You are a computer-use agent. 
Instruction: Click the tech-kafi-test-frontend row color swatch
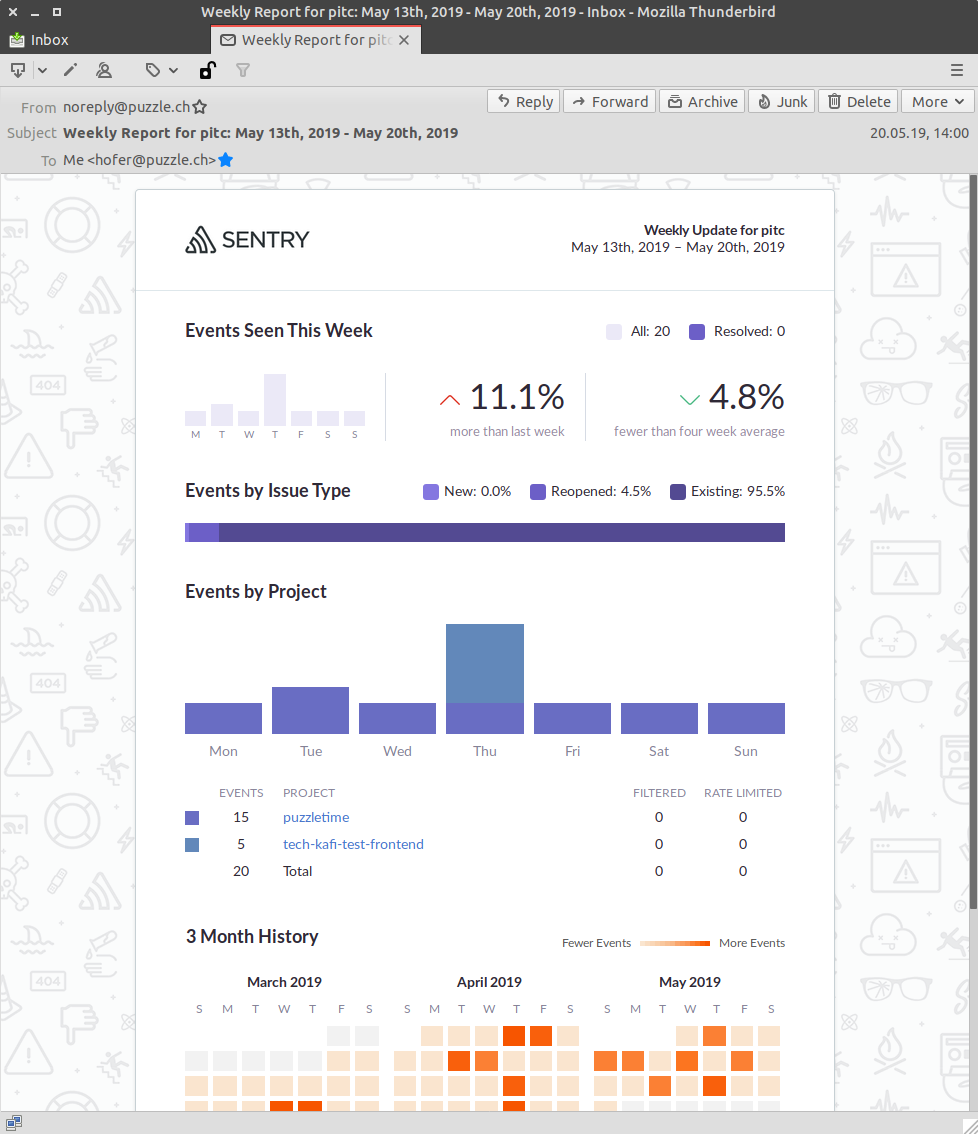(x=192, y=845)
